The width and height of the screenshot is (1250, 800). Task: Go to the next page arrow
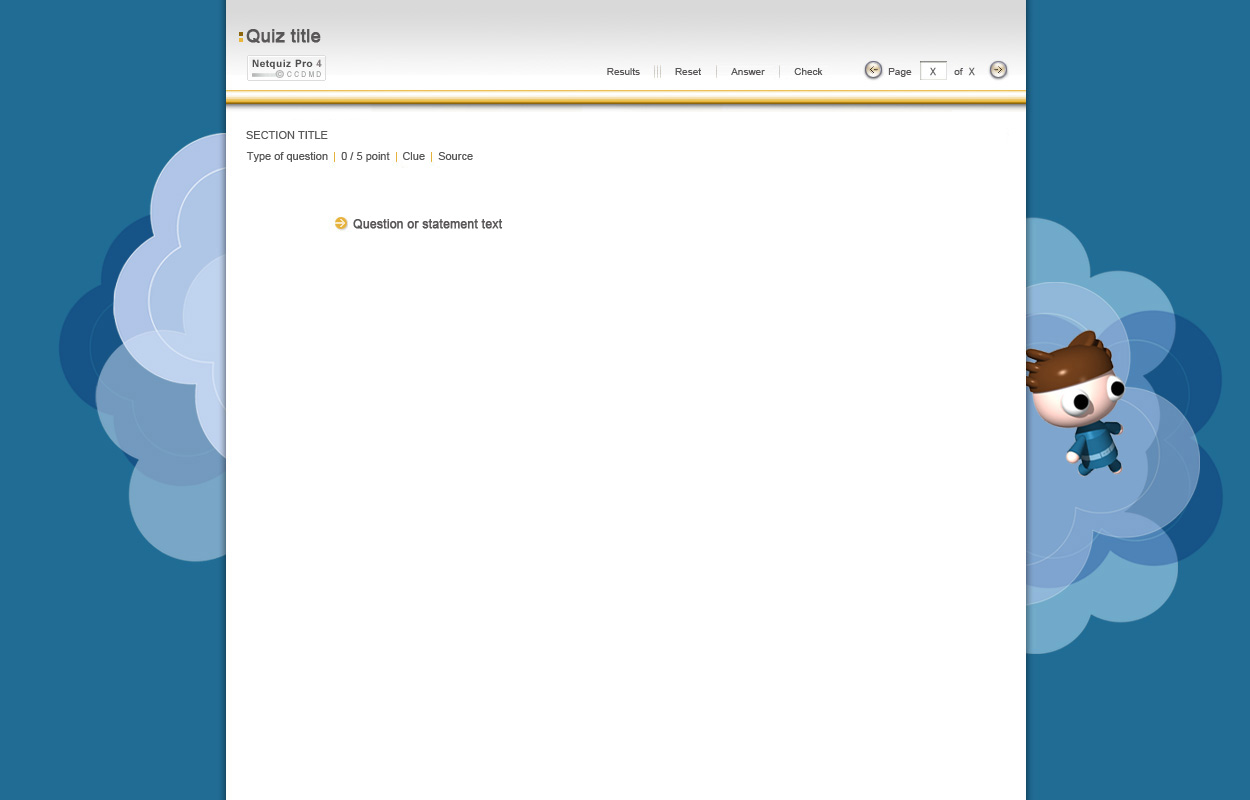coord(998,70)
